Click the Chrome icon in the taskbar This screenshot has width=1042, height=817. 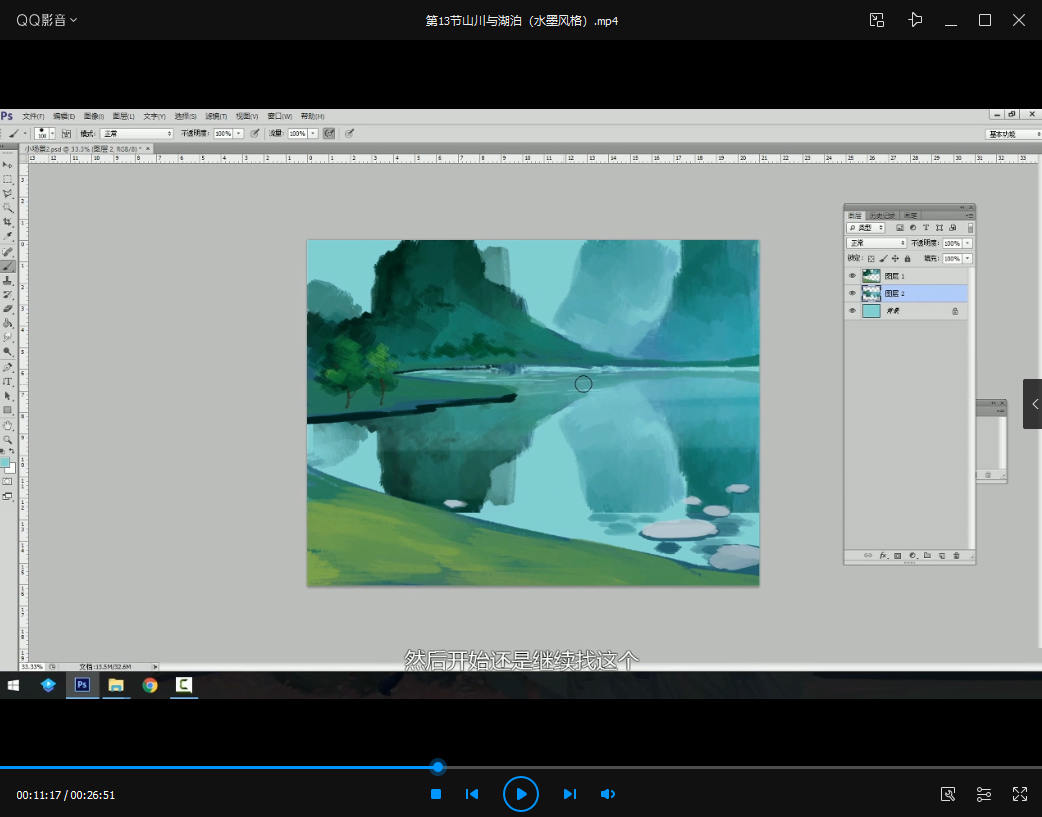point(150,685)
